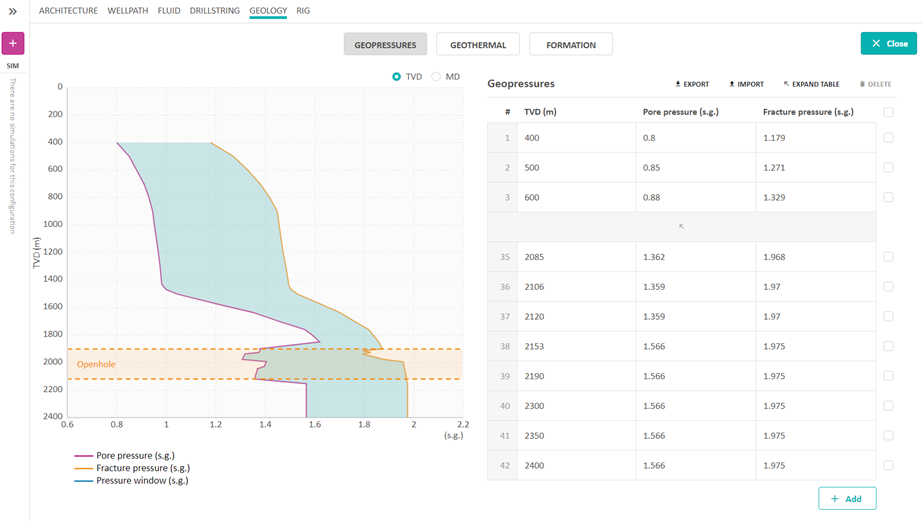The image size is (922, 521).
Task: Switch to the Geothermal section
Action: 478,44
